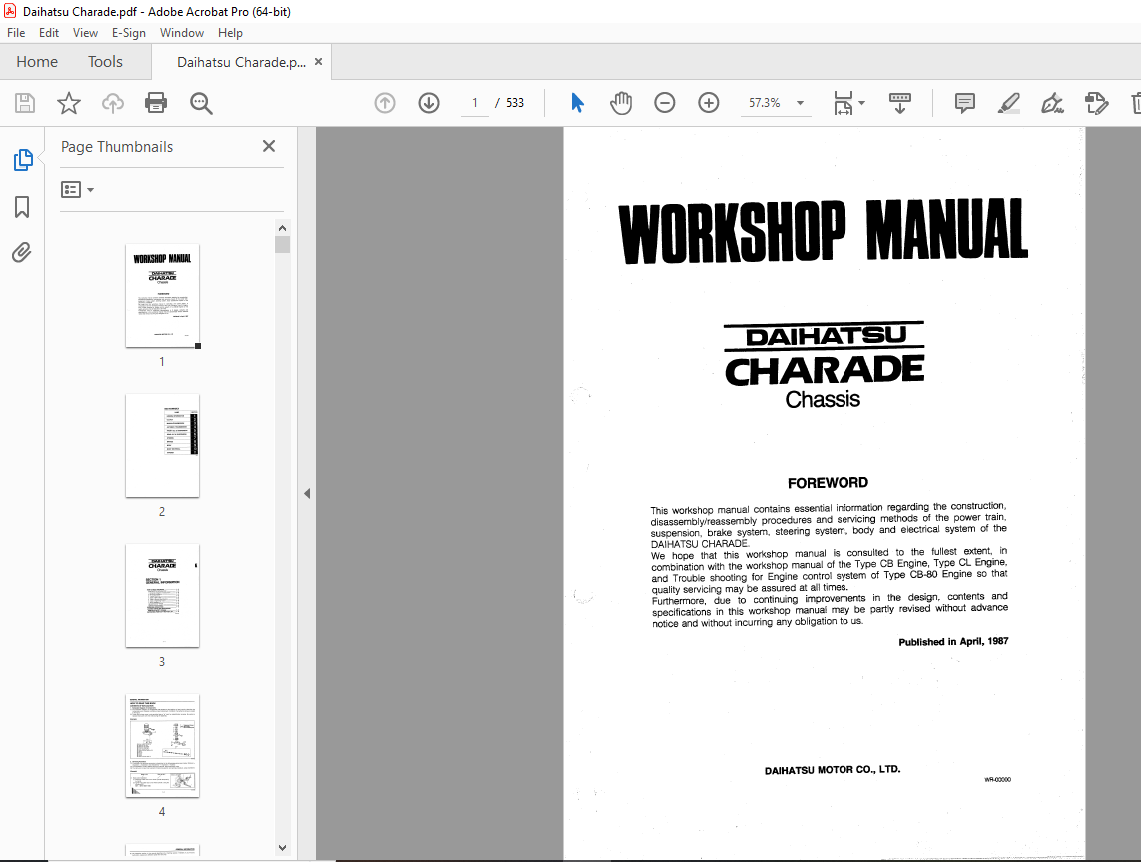Open the Window menu
This screenshot has width=1141, height=862.
pyautogui.click(x=182, y=33)
